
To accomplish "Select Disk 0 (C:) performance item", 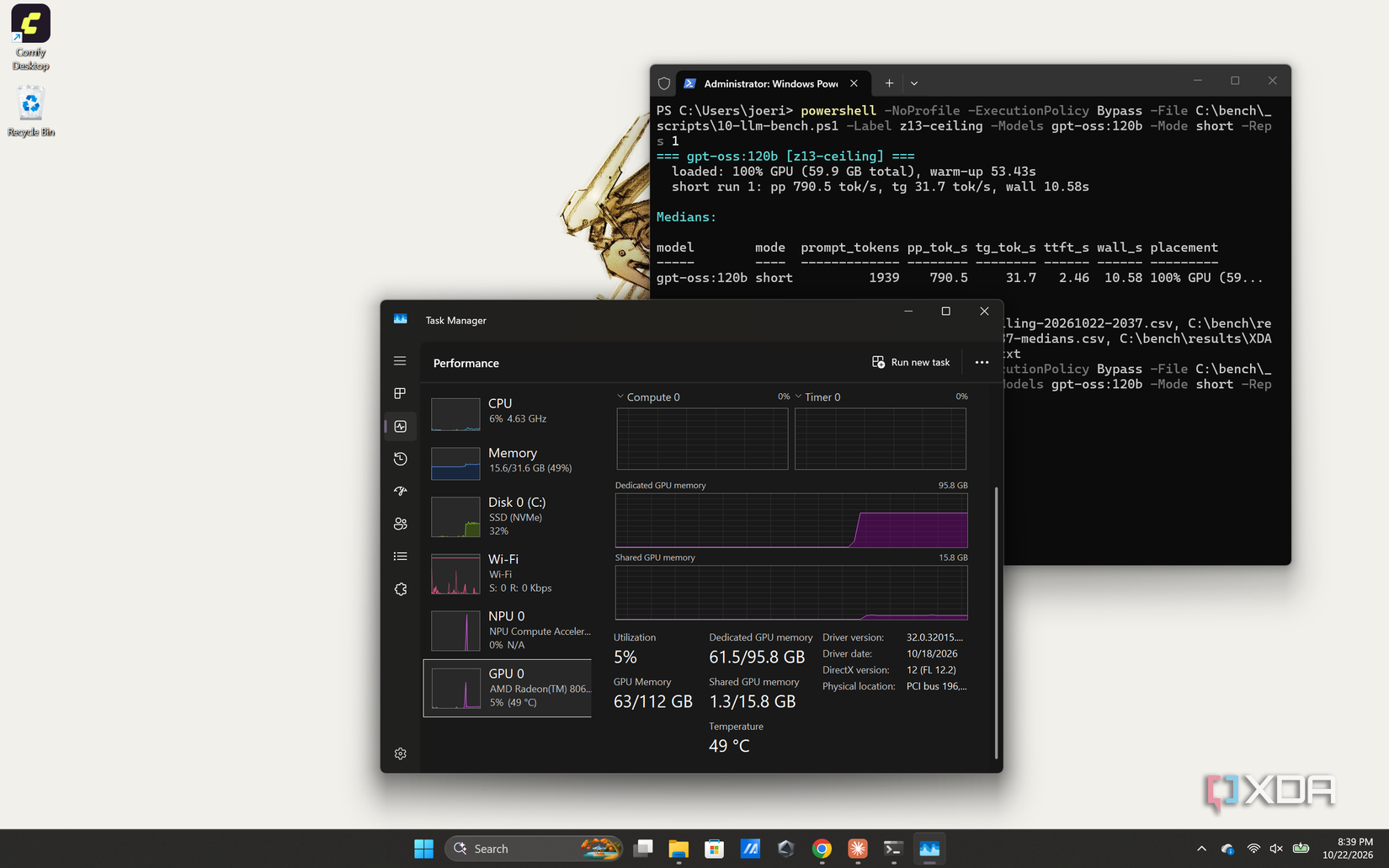I will pyautogui.click(x=508, y=516).
